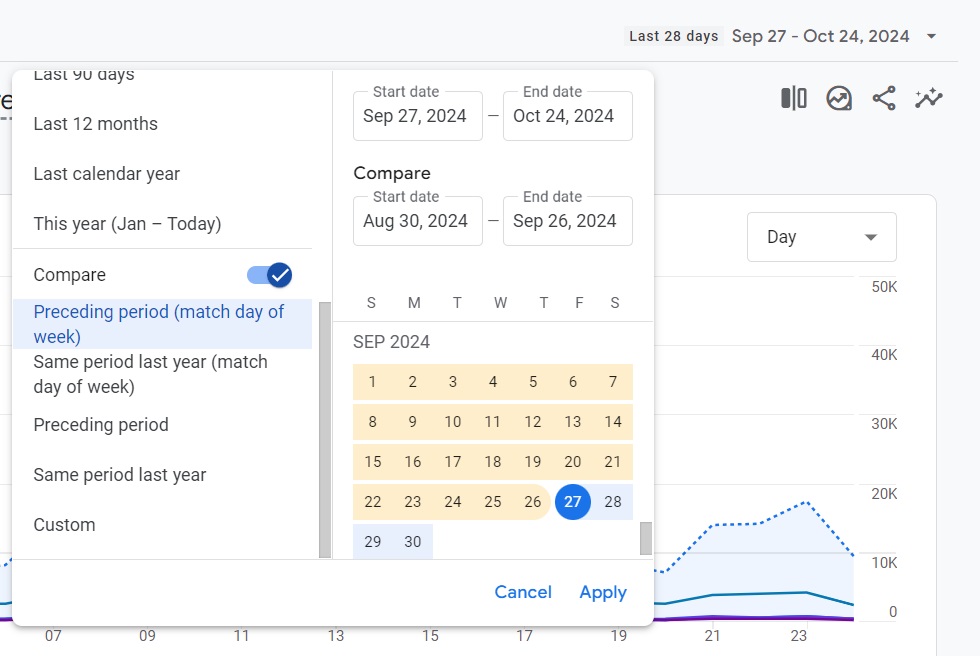Image resolution: width=980 pixels, height=656 pixels.
Task: Expand the calendar panel scrollbar
Action: click(x=646, y=540)
